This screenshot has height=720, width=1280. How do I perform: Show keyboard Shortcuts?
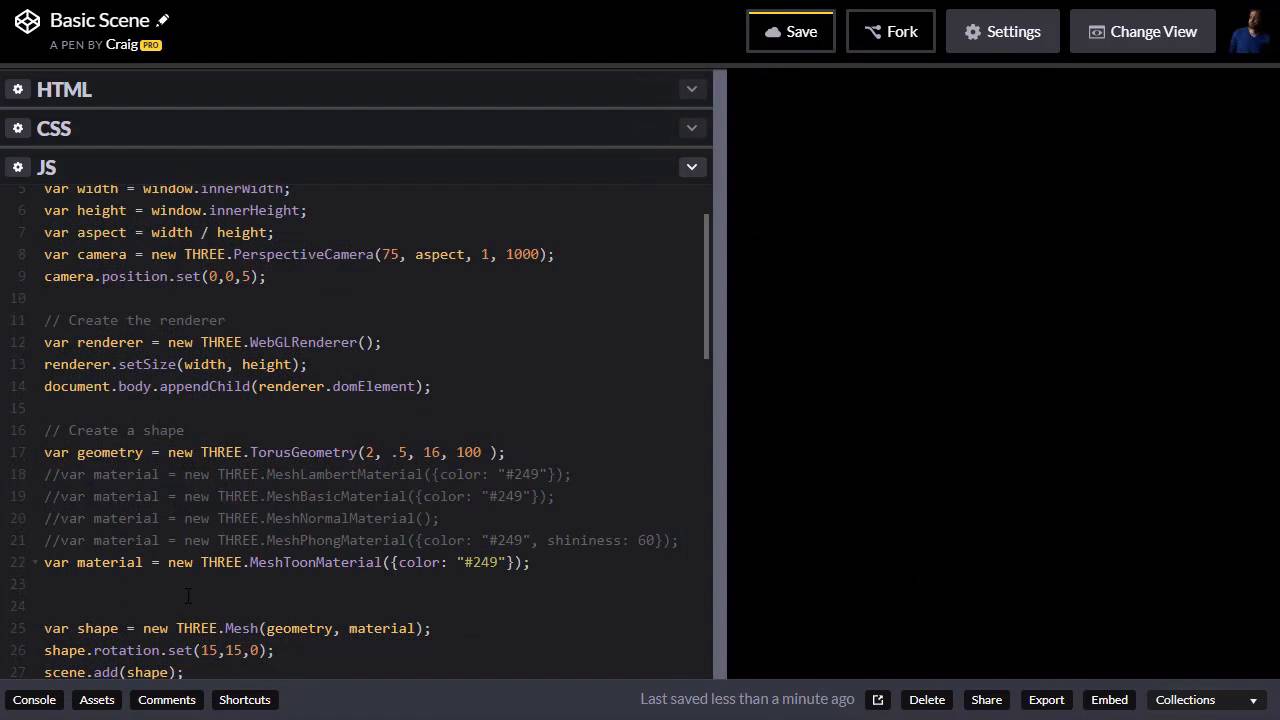pos(245,700)
